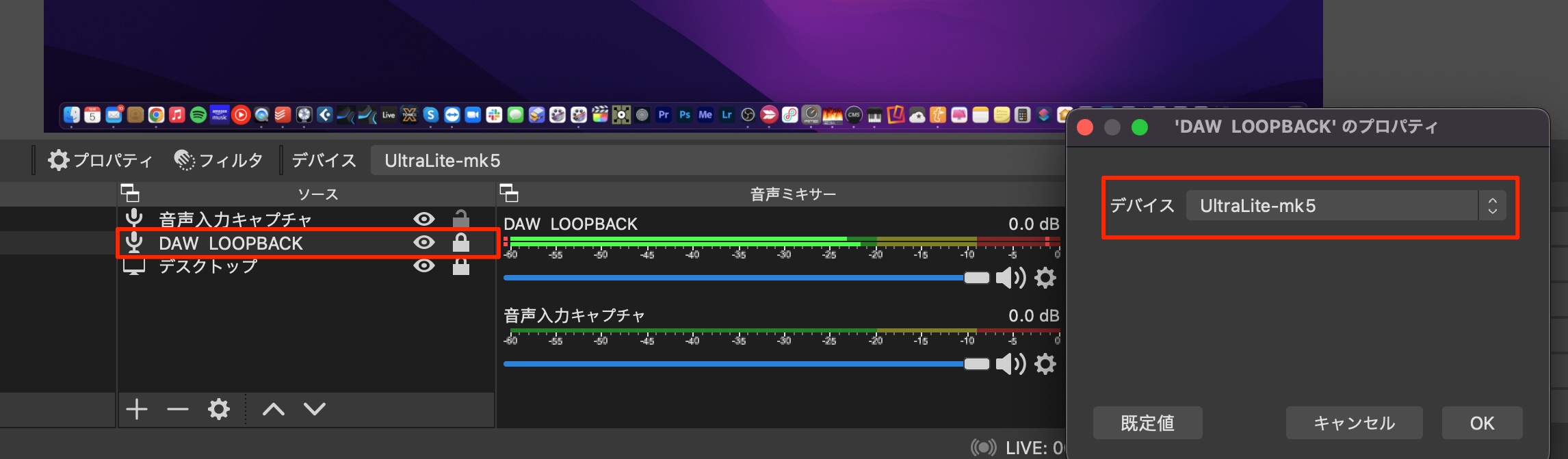Select the デスクトップ source row
The image size is (1568, 459).
tap(306, 266)
